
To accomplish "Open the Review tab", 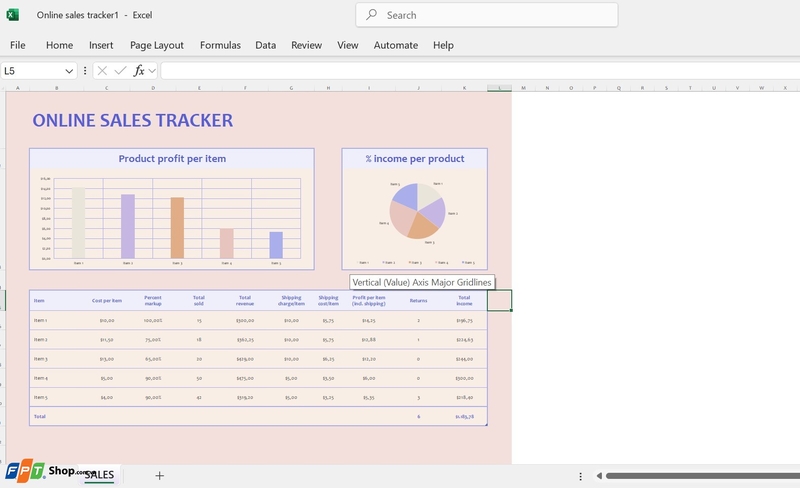I will pos(306,45).
